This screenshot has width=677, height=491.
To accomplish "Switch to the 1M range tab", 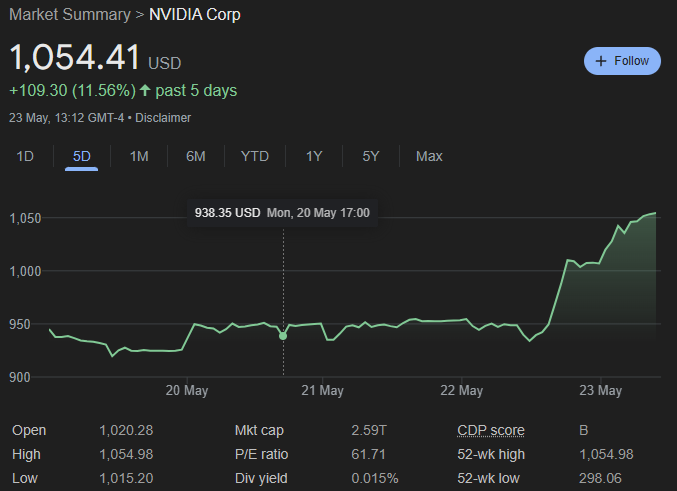I will point(139,156).
